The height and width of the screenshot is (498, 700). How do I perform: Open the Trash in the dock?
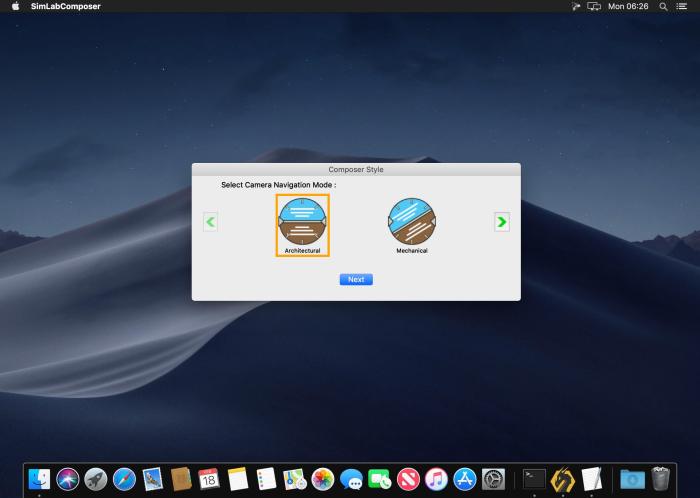coord(660,479)
